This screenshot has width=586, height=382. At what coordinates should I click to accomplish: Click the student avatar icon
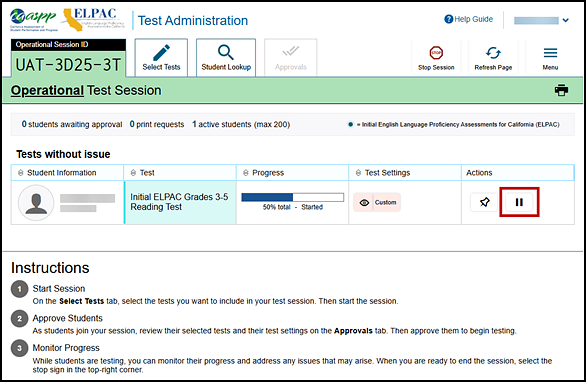pos(36,203)
